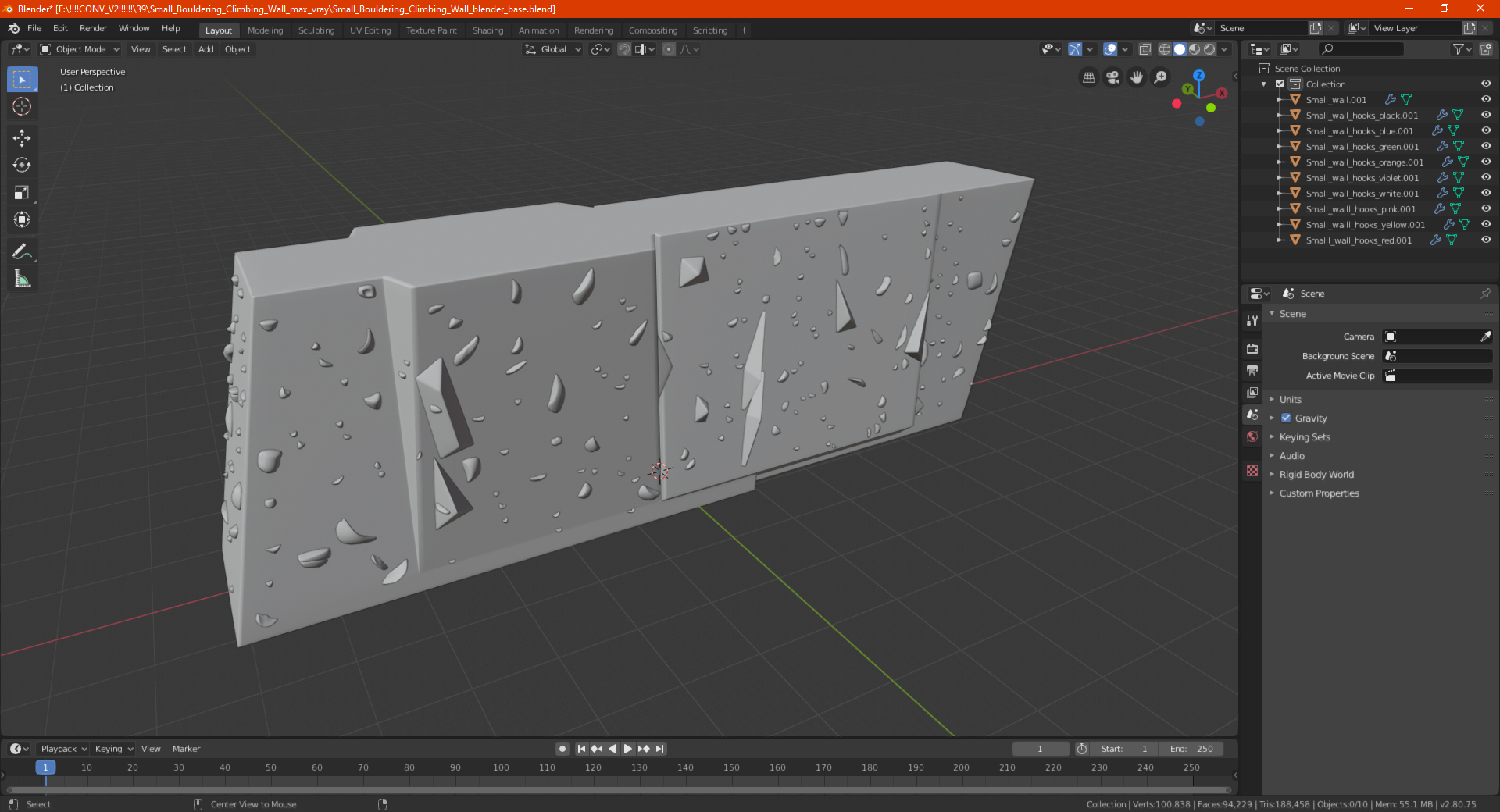Switch to wireframe viewport shading
The height and width of the screenshot is (812, 1500).
coord(1165,49)
